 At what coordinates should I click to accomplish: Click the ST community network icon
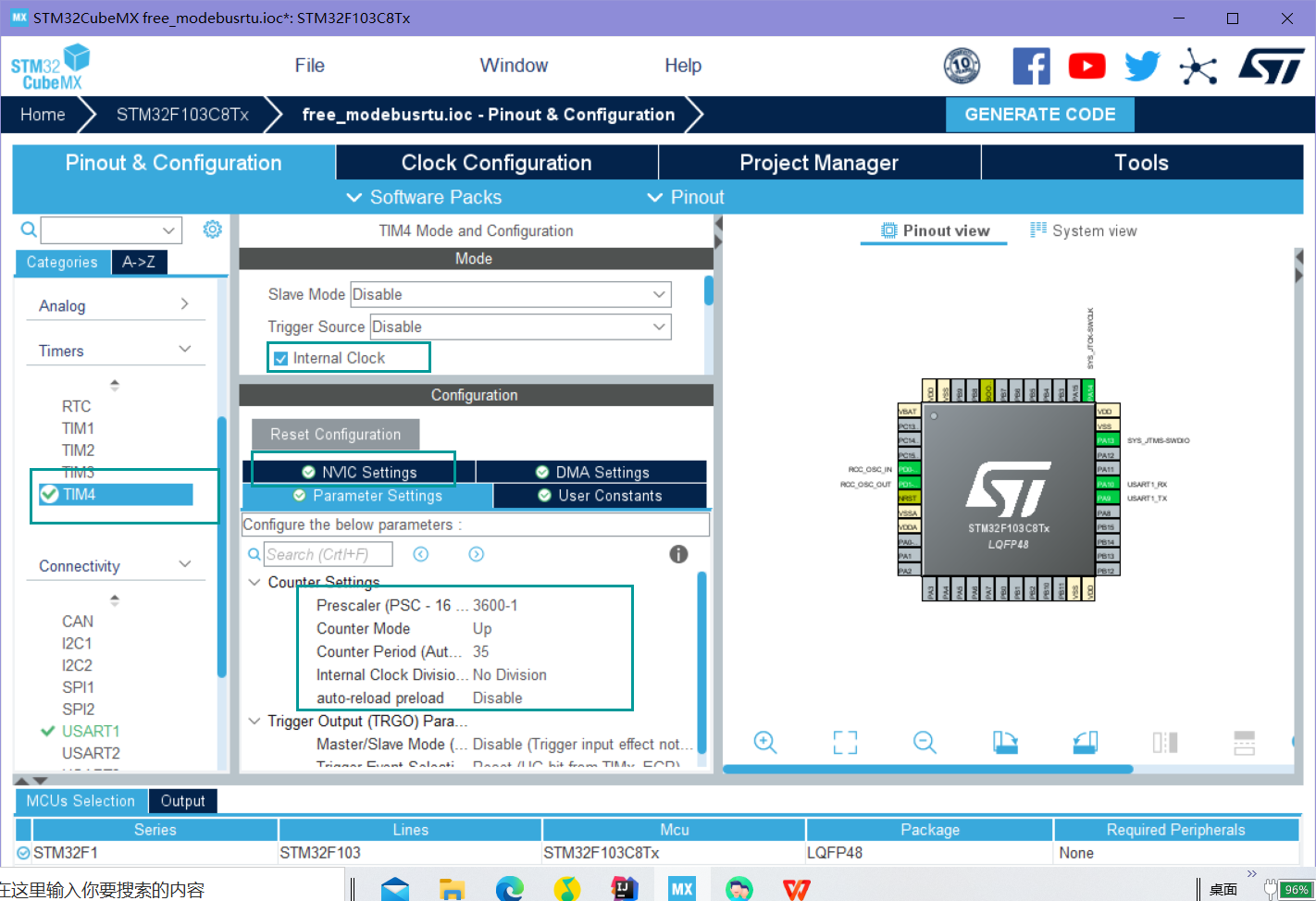1198,66
